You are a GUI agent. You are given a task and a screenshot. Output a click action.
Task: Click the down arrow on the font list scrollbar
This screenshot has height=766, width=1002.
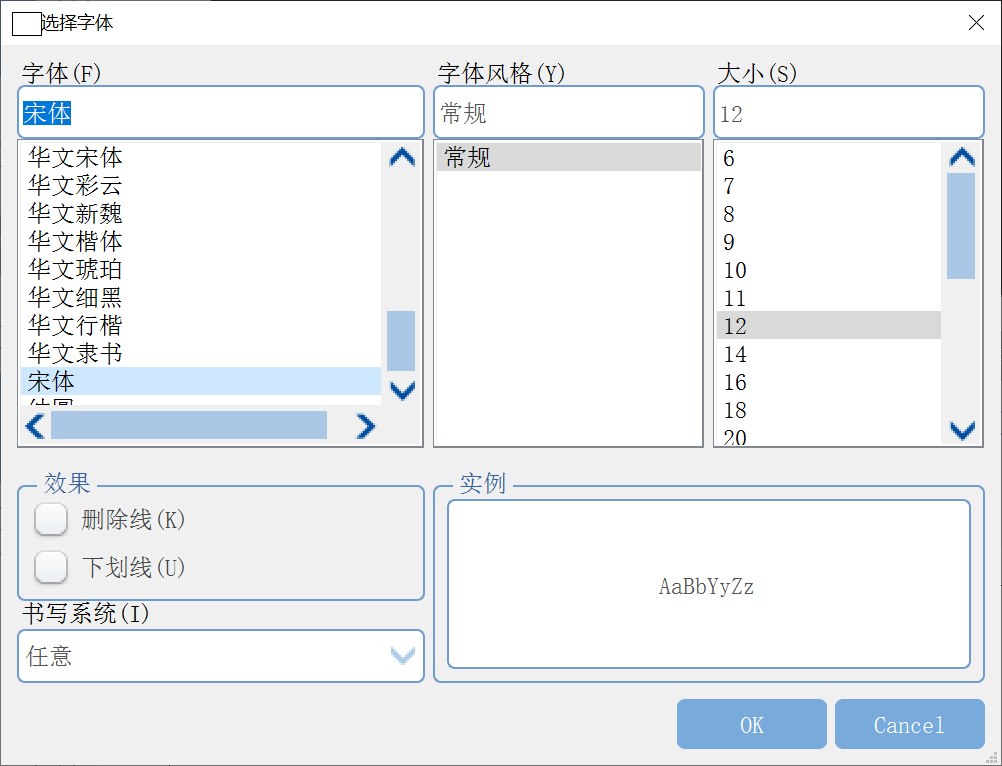[401, 391]
